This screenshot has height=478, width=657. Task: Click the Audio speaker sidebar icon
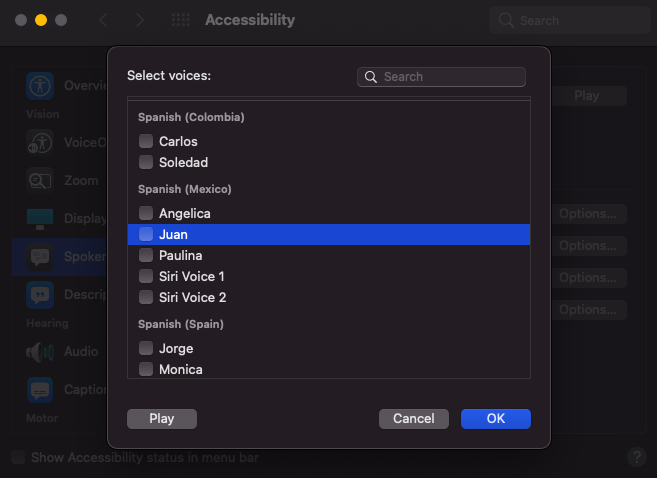point(40,352)
